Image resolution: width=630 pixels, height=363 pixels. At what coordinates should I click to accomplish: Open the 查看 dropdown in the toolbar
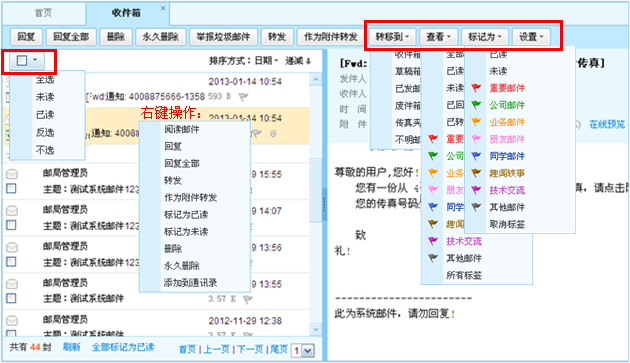pos(438,37)
